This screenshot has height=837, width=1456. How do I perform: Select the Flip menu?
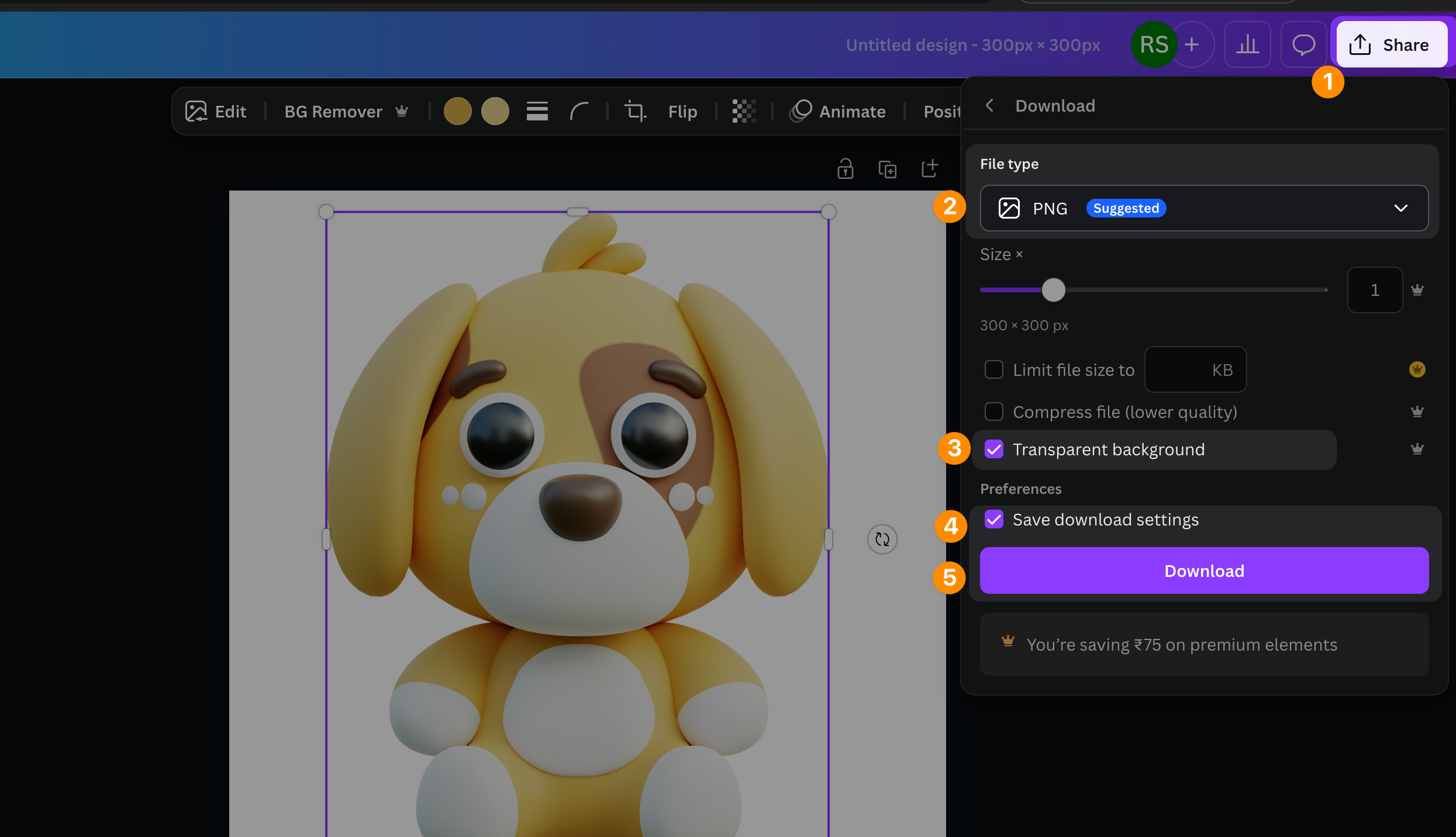click(x=682, y=111)
